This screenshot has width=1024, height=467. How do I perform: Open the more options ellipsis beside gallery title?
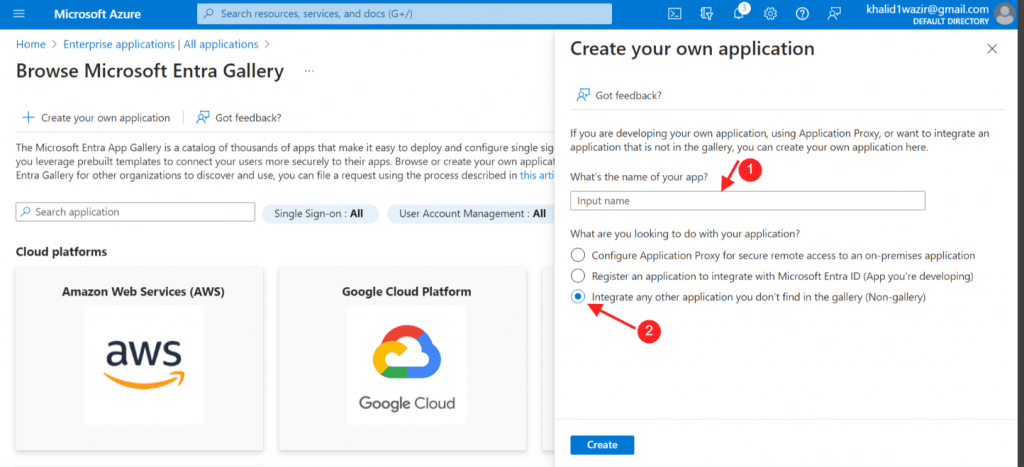[x=310, y=71]
